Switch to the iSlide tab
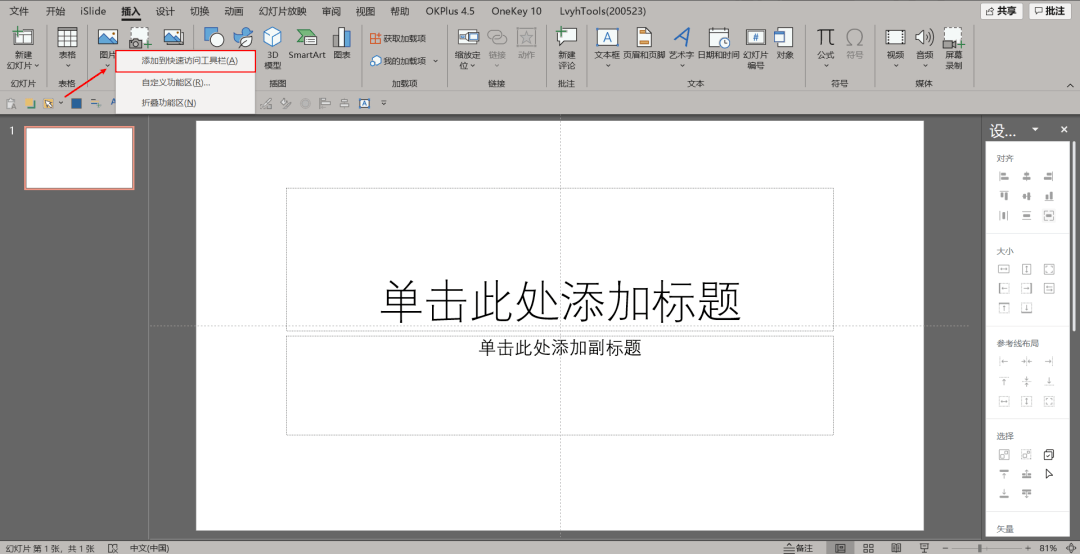The image size is (1080, 554). pyautogui.click(x=93, y=11)
